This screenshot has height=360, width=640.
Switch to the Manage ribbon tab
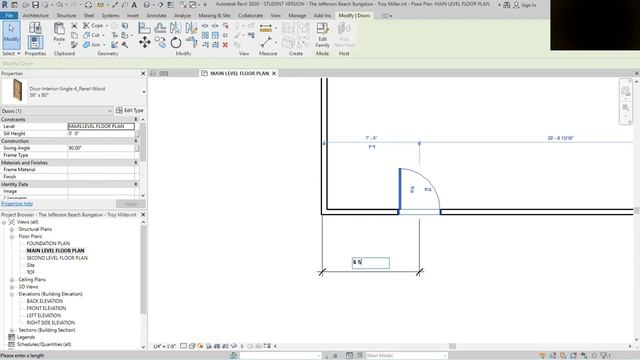tap(297, 16)
